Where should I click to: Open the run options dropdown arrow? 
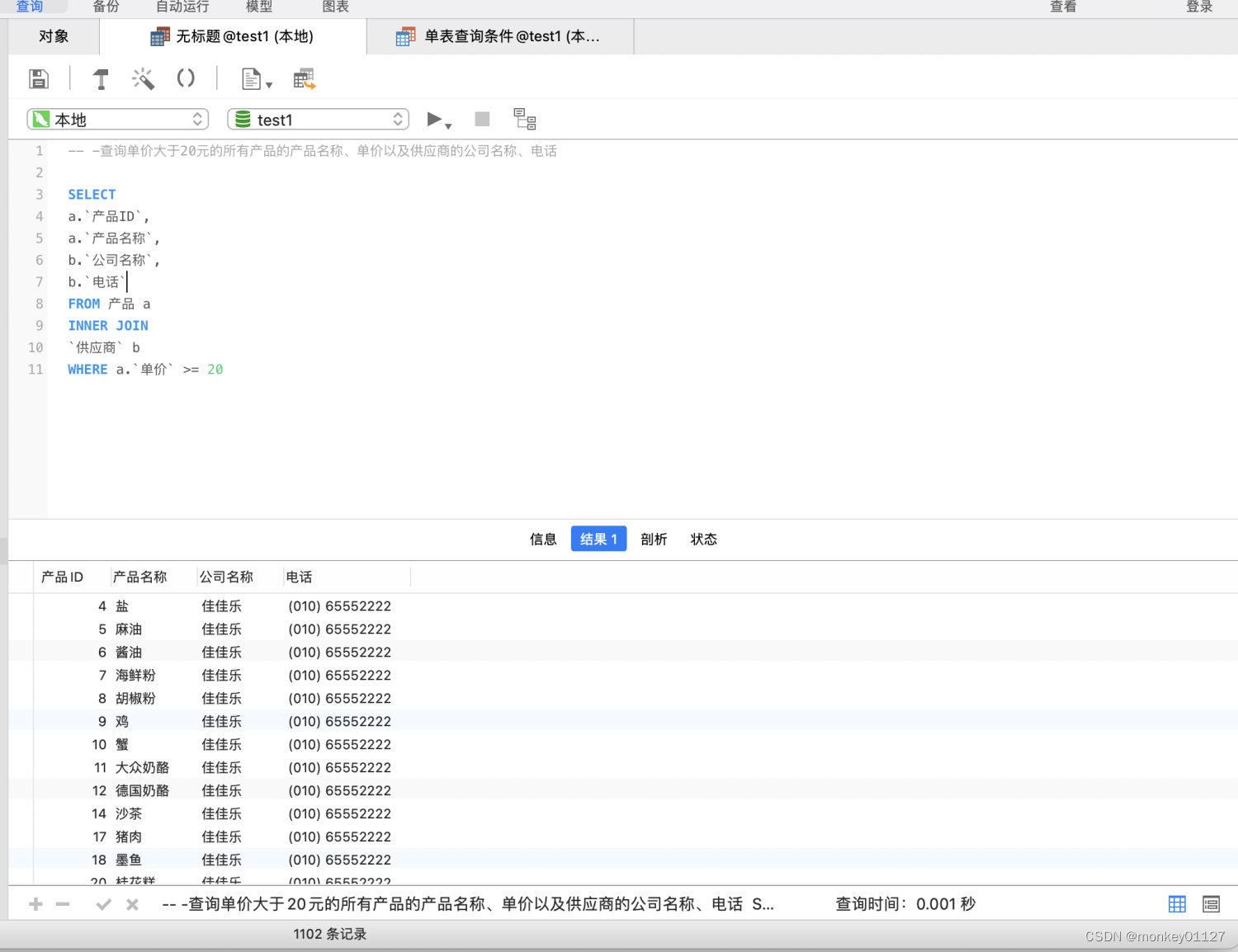pyautogui.click(x=448, y=126)
